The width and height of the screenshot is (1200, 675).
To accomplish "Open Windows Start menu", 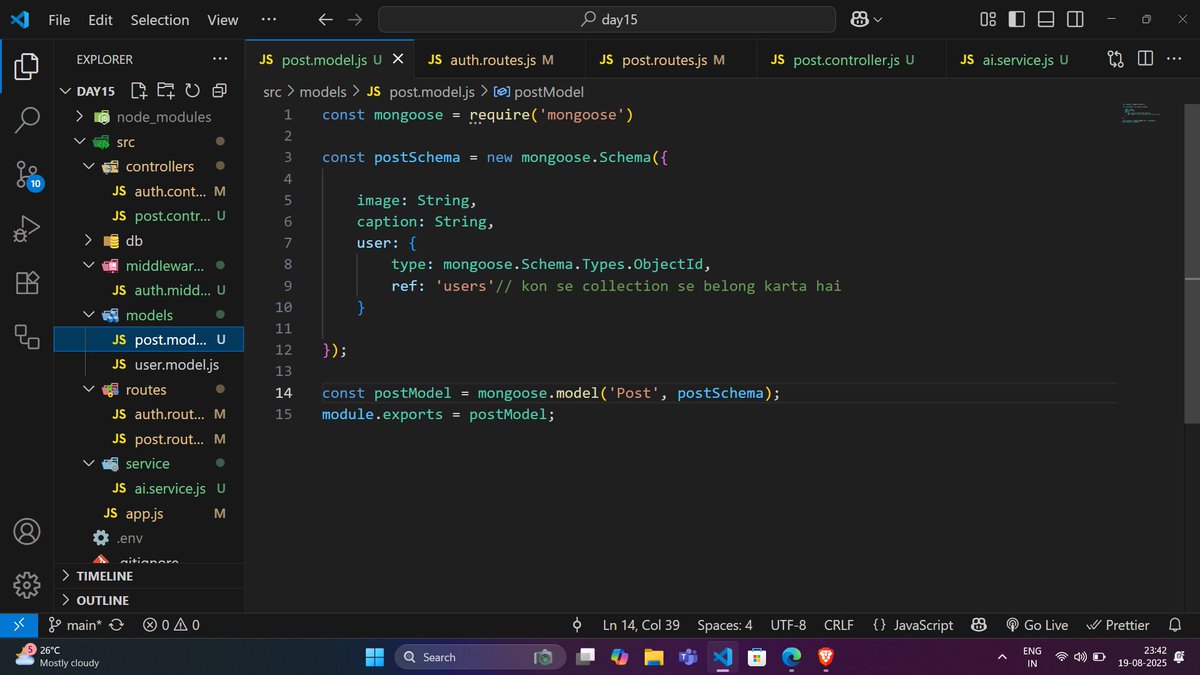I will coord(374,657).
